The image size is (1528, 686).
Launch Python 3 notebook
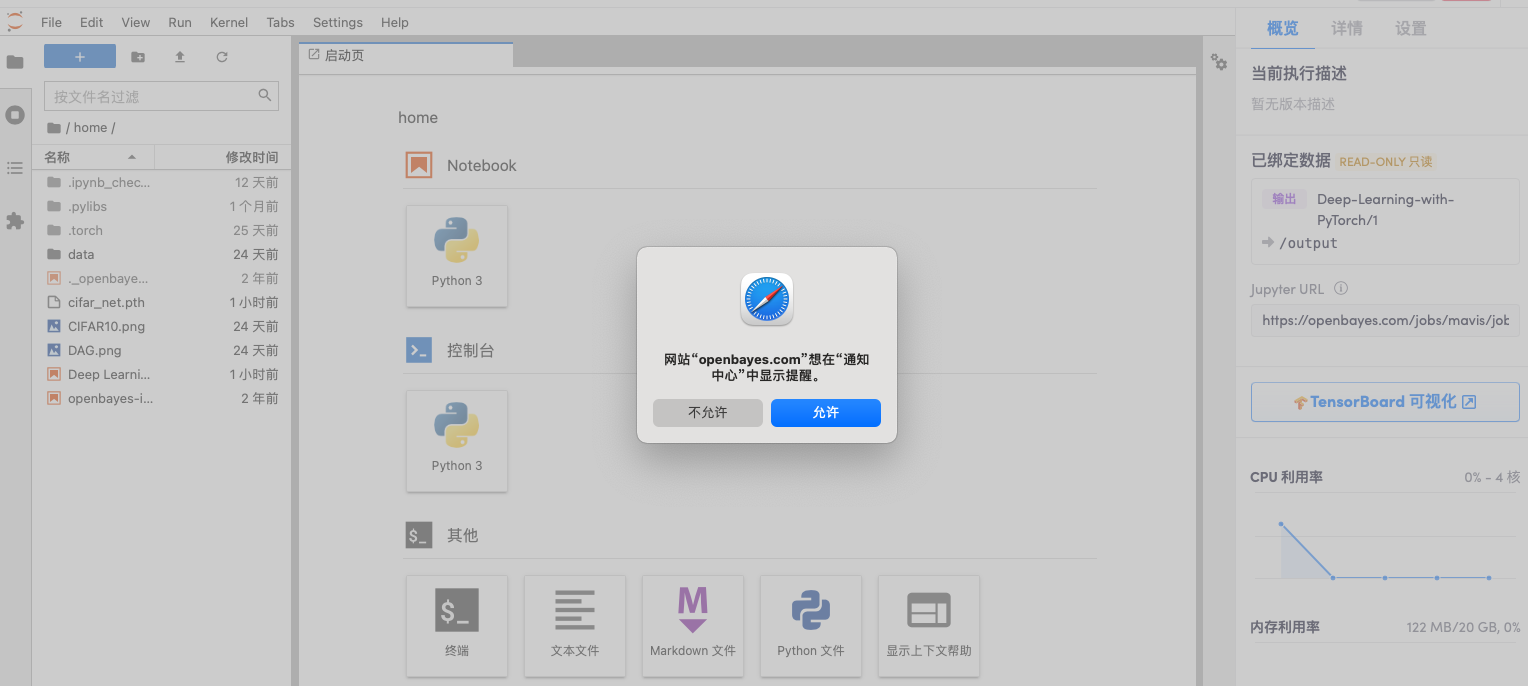coord(457,255)
